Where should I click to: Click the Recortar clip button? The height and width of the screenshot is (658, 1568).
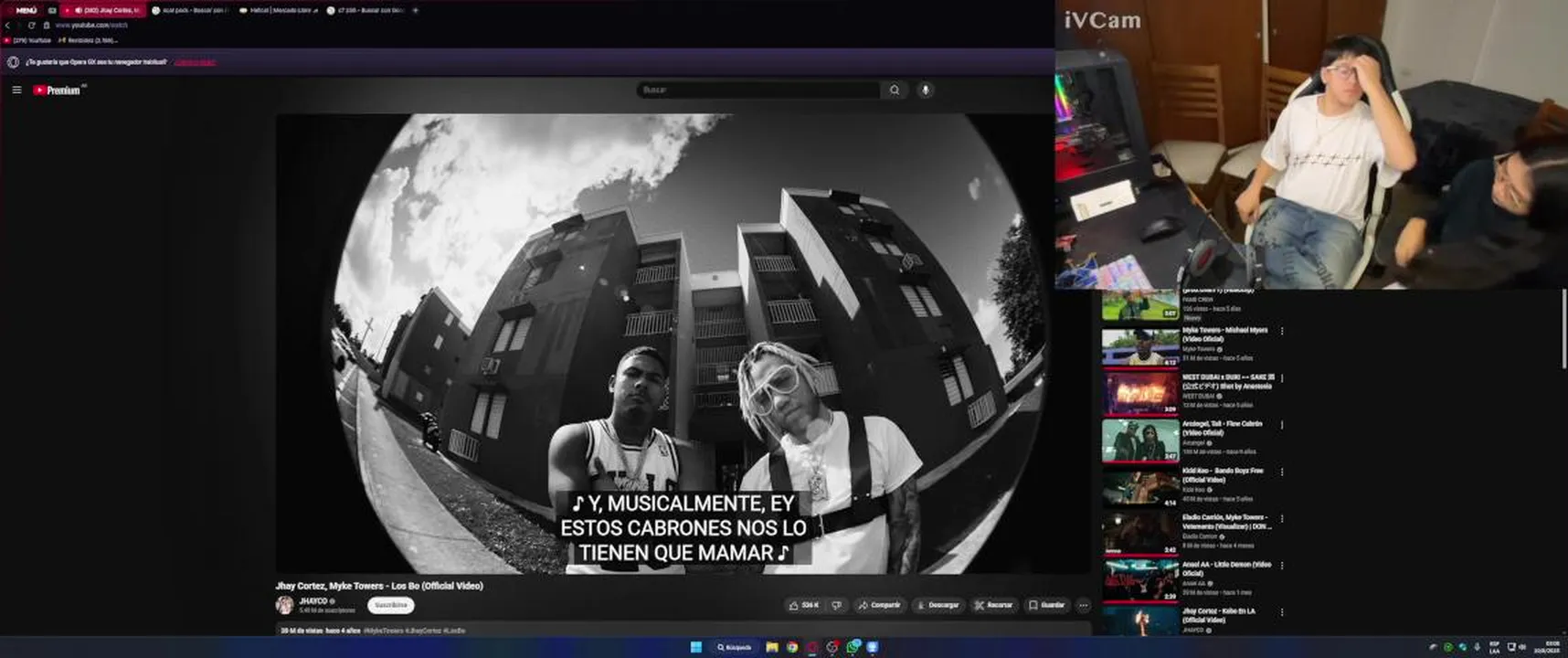coord(994,605)
